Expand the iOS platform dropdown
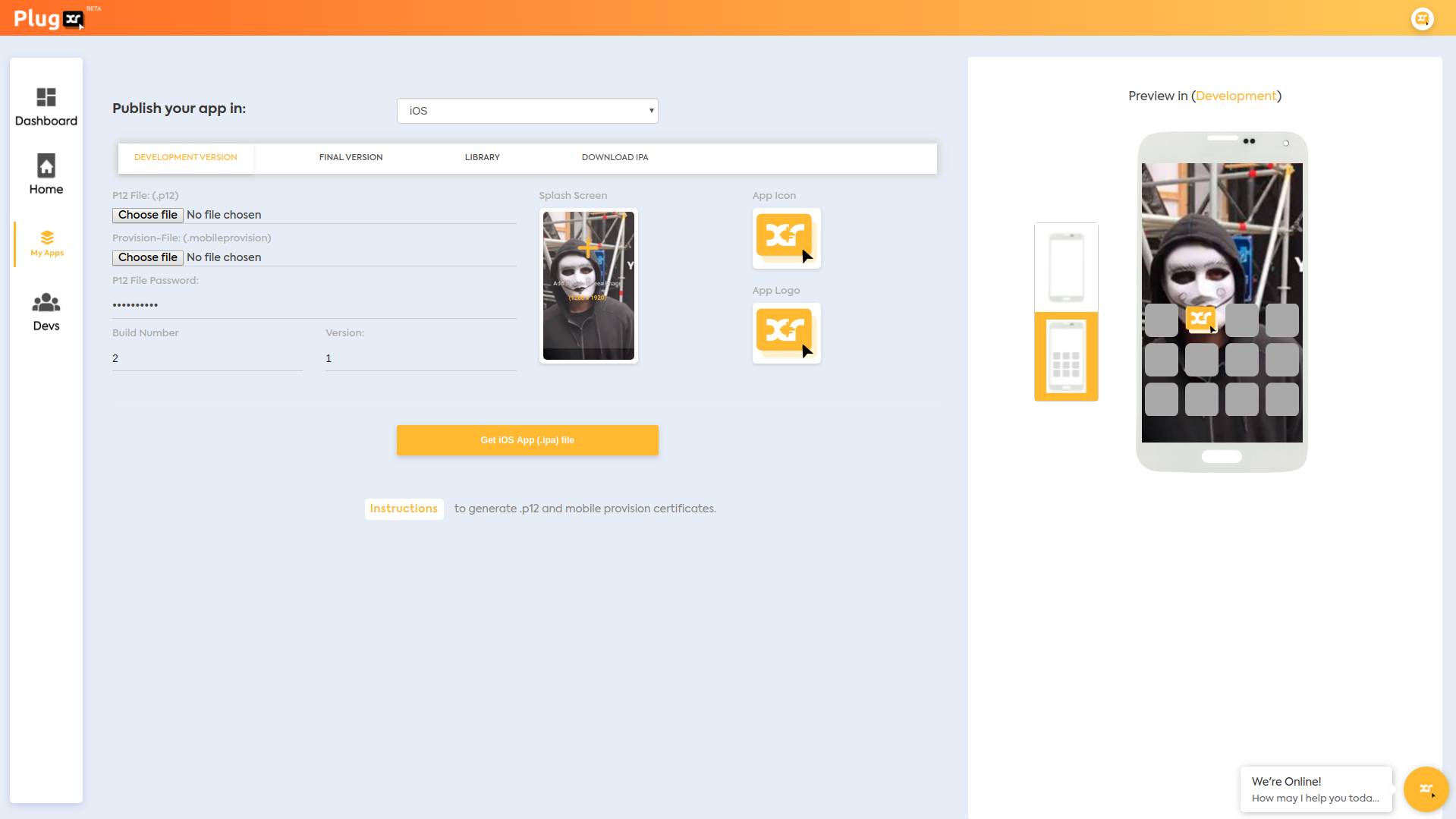The image size is (1456, 819). [527, 111]
